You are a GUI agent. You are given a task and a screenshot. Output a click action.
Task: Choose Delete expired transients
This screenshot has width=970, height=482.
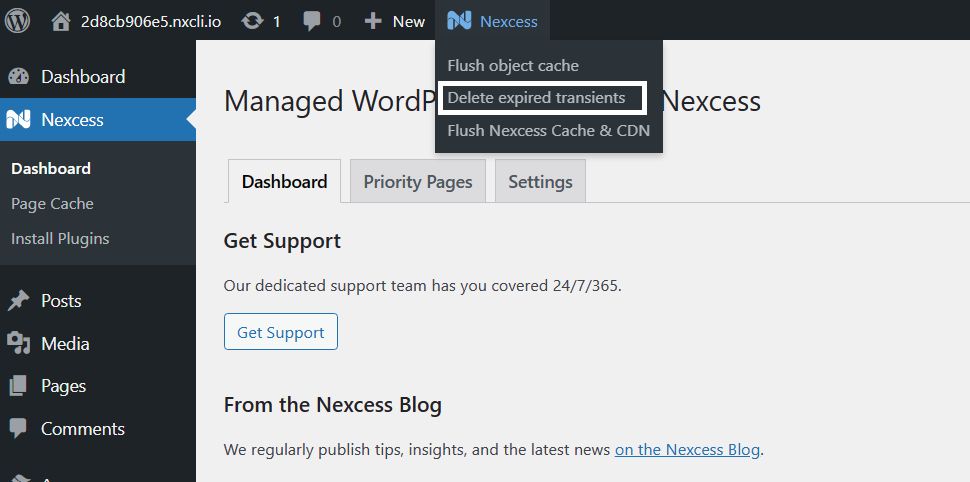(536, 98)
